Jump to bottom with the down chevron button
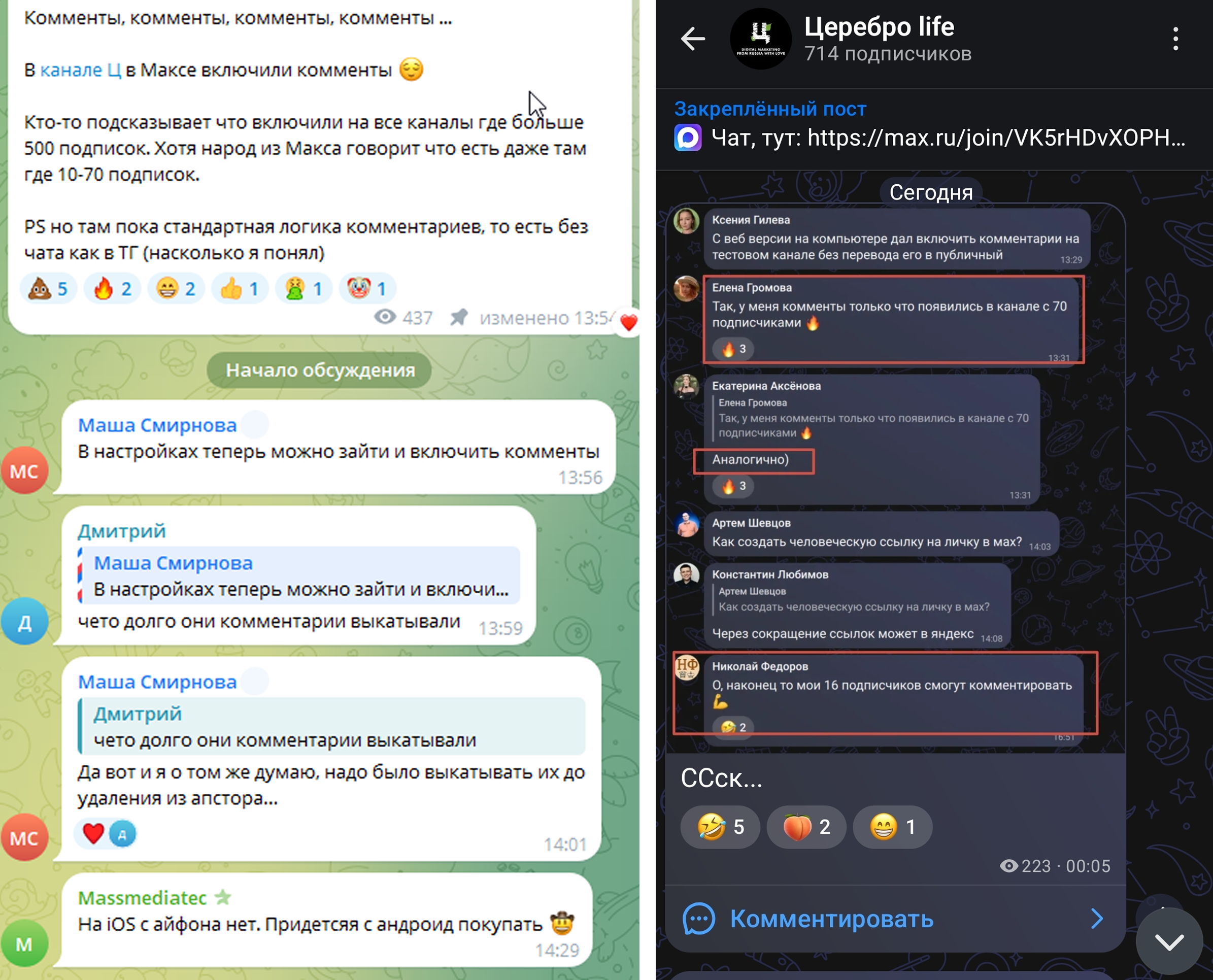The height and width of the screenshot is (980, 1213). point(1169,941)
